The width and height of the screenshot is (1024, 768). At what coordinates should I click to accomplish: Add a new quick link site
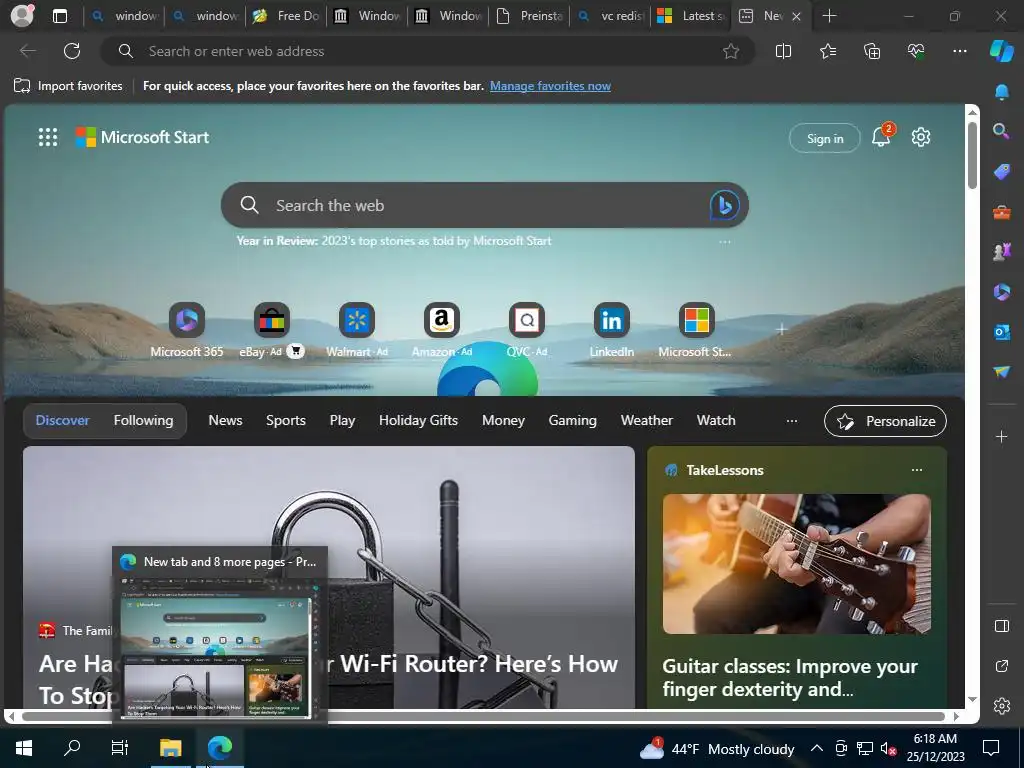(x=781, y=330)
